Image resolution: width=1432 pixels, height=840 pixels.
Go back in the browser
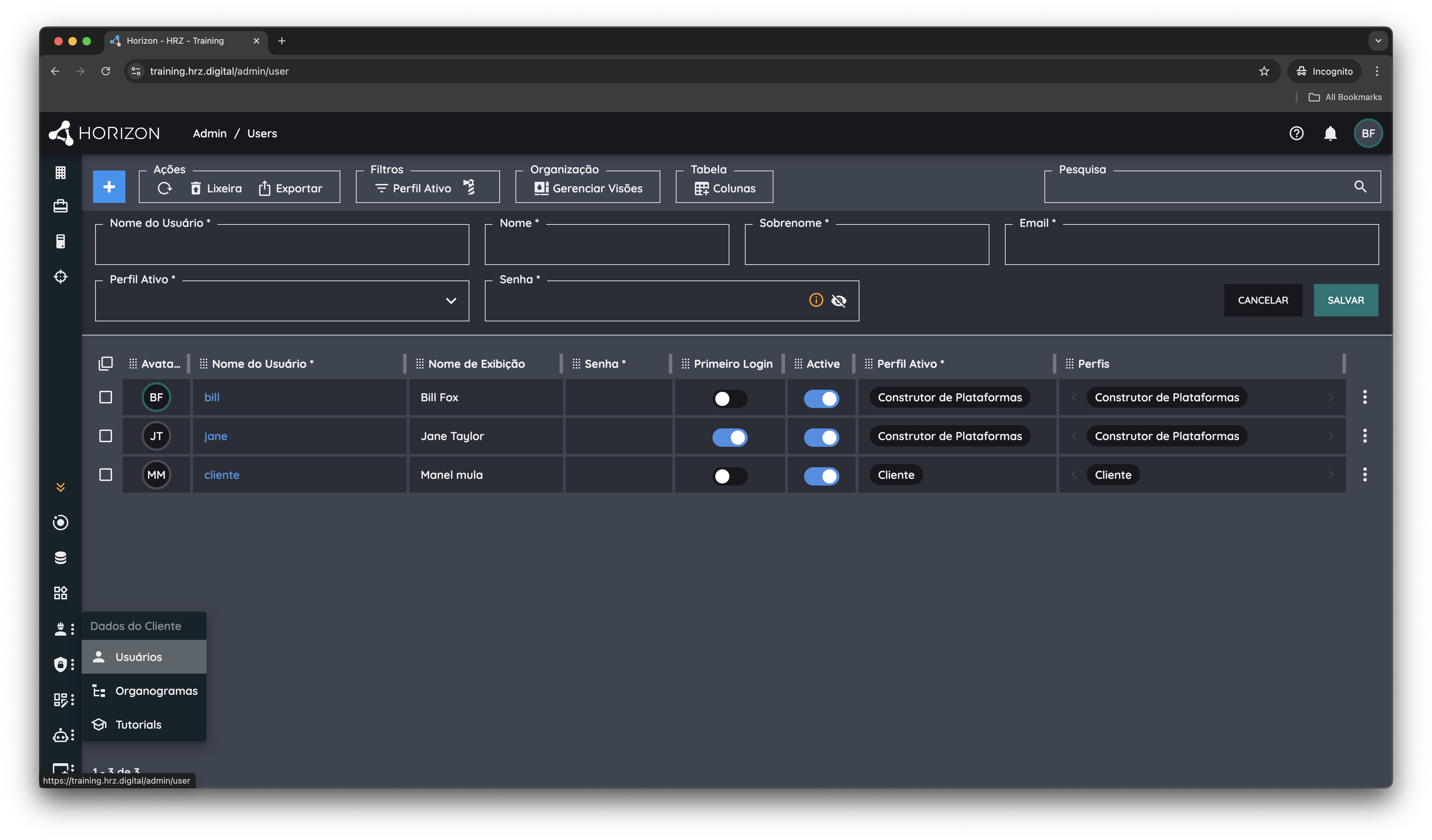pyautogui.click(x=55, y=71)
